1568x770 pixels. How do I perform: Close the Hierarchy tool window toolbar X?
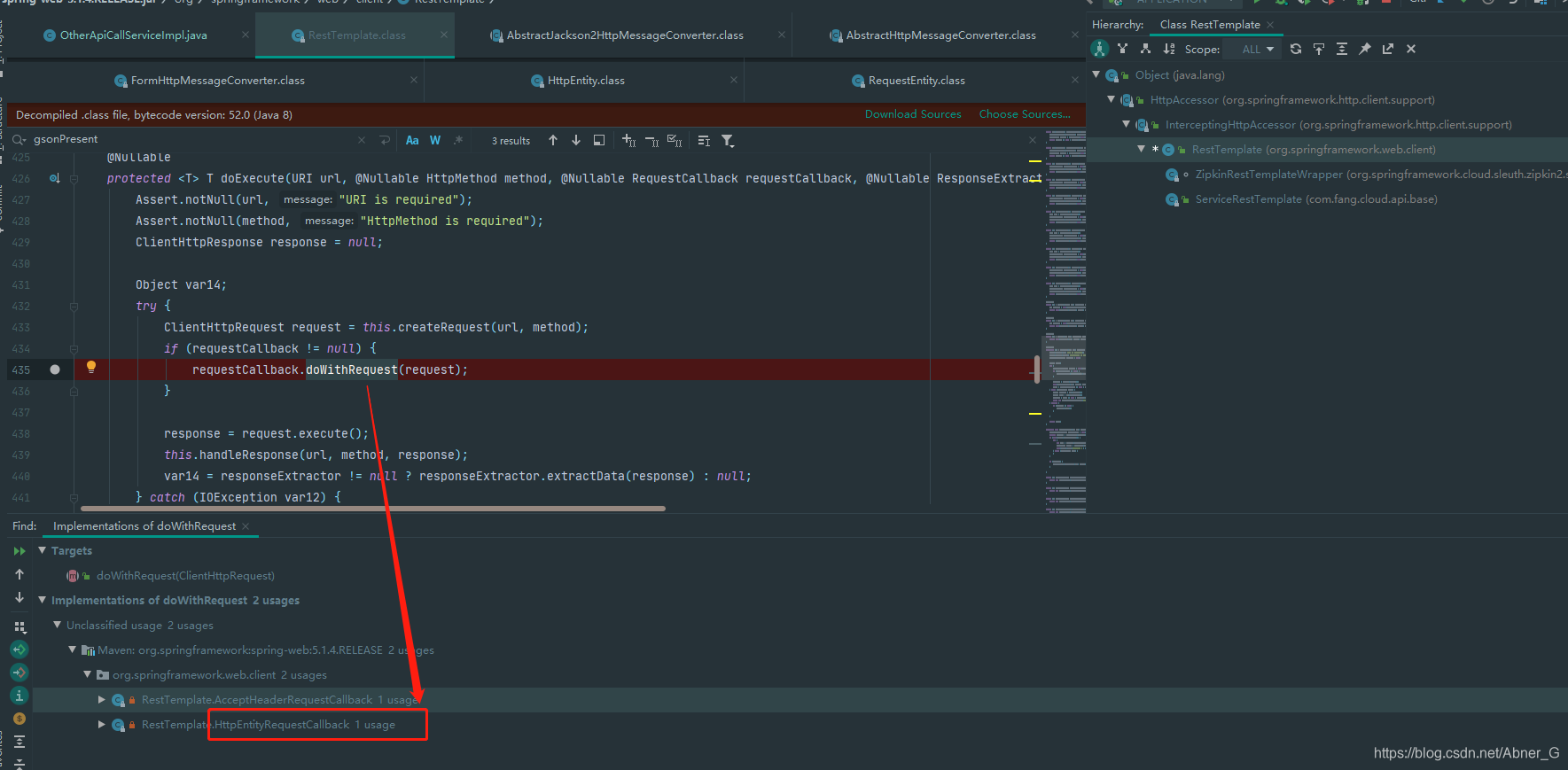pos(1411,49)
